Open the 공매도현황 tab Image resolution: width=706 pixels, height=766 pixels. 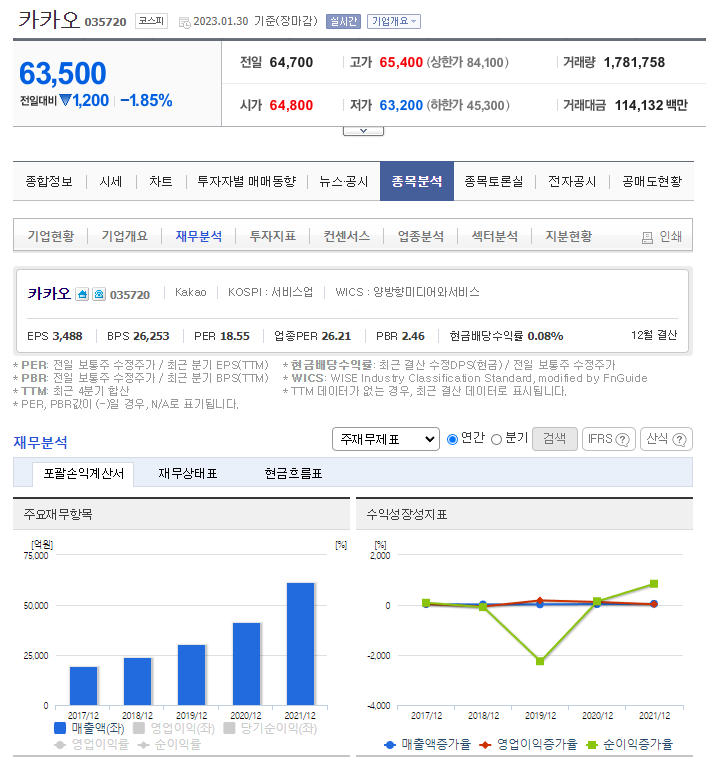(x=652, y=182)
